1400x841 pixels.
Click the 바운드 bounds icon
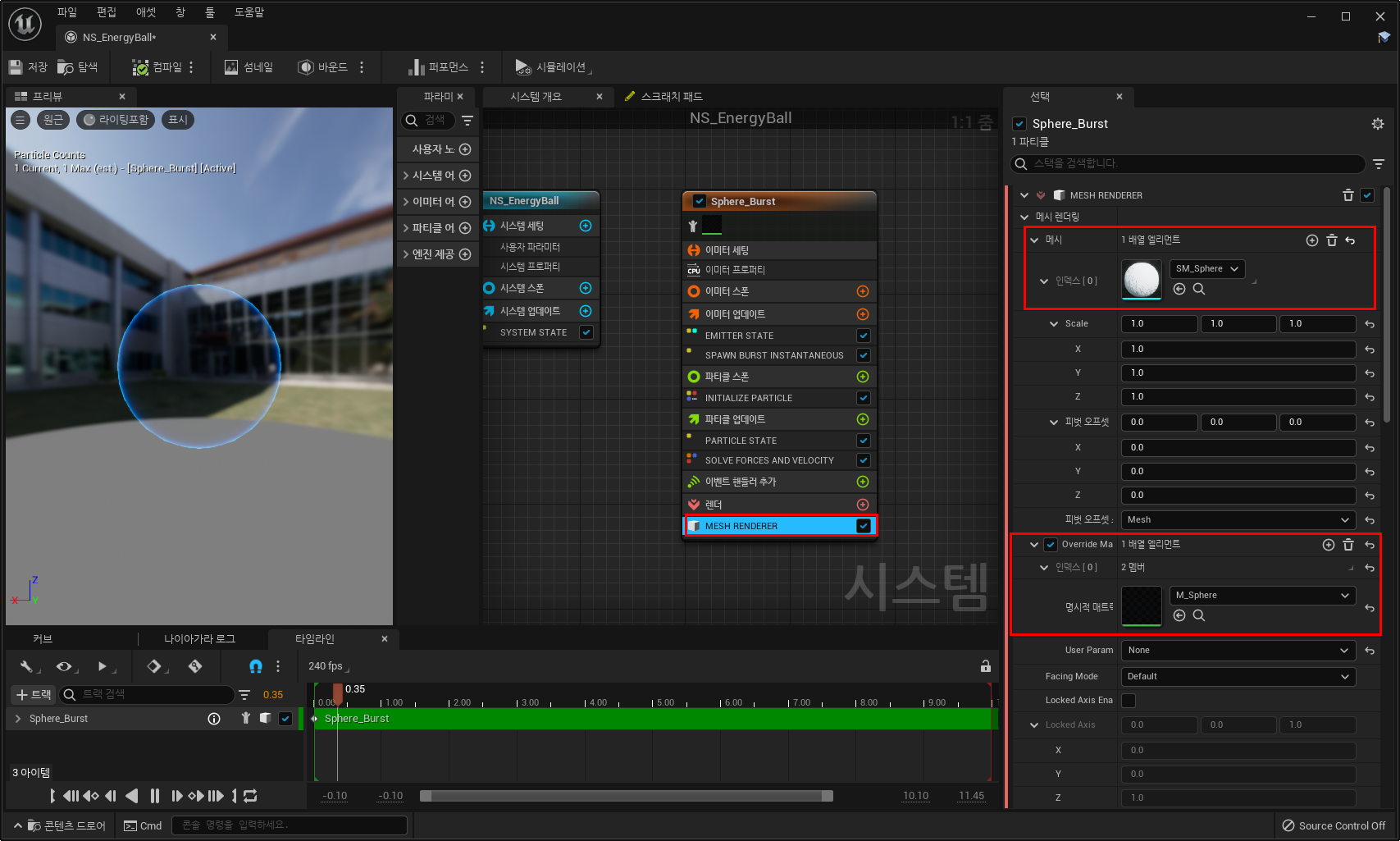pos(322,67)
